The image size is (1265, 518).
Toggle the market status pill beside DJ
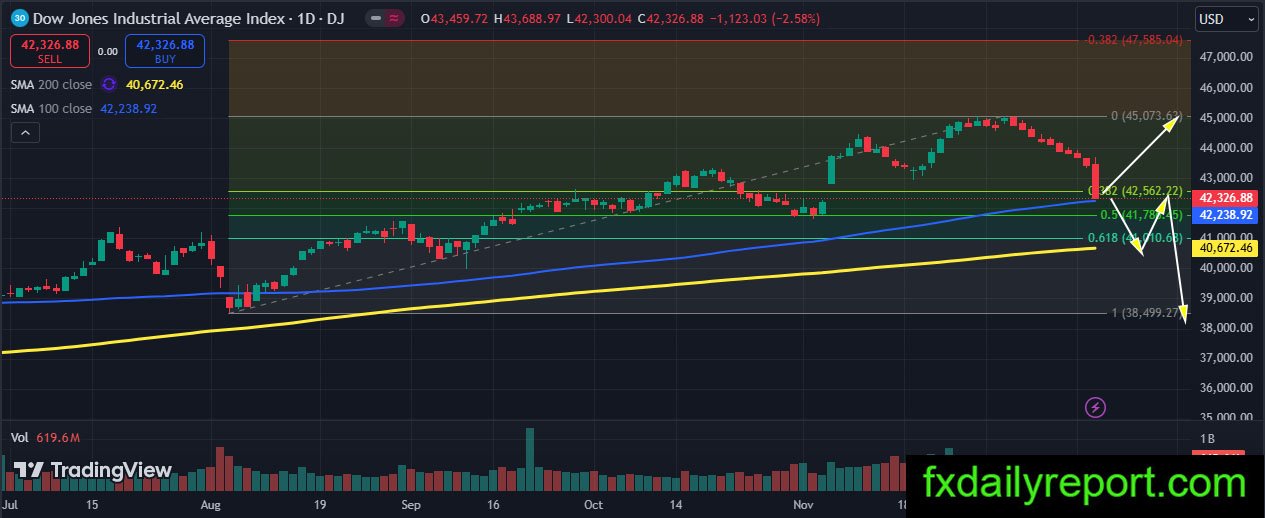[x=376, y=18]
